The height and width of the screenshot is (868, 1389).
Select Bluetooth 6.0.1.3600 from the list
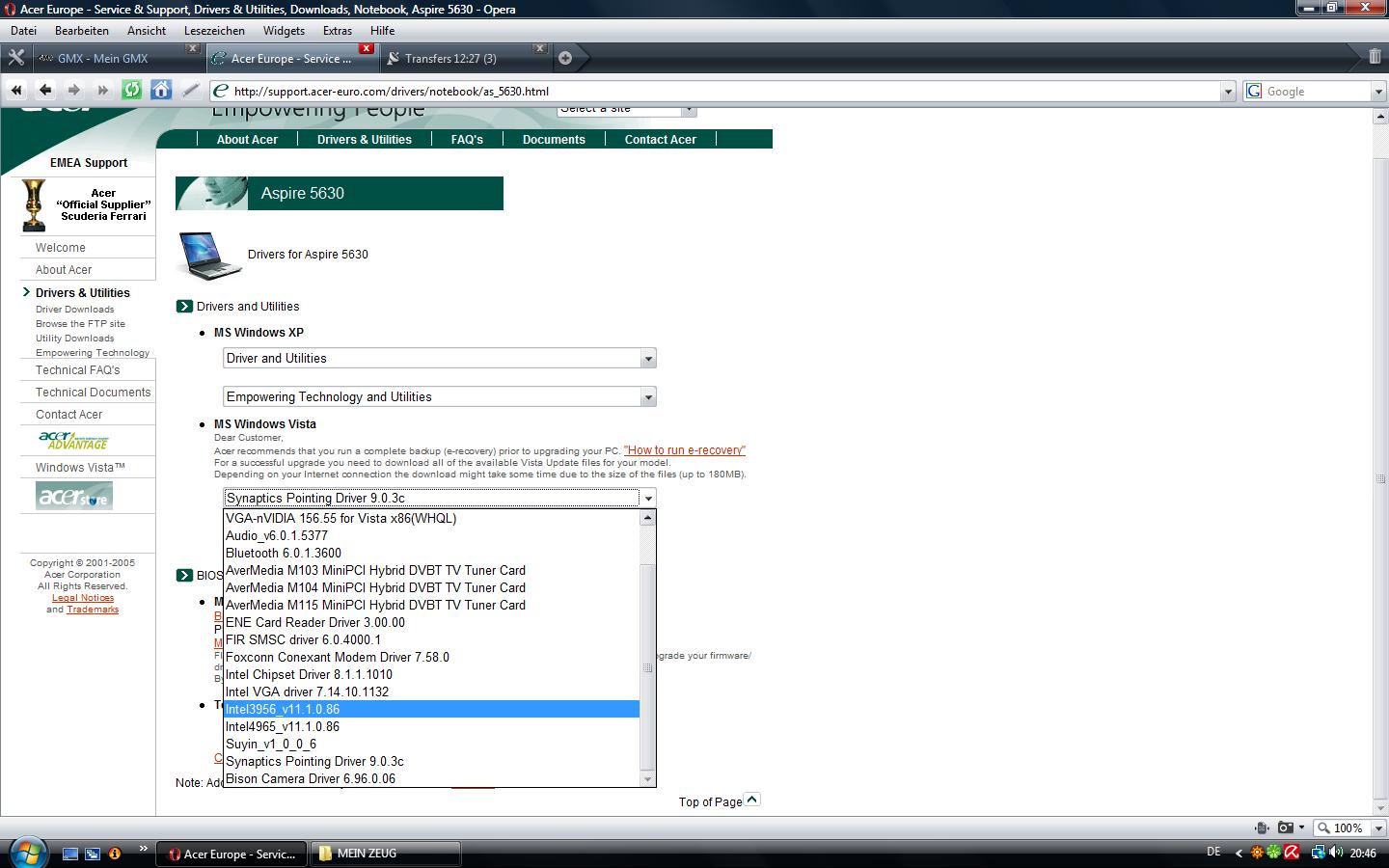point(431,553)
